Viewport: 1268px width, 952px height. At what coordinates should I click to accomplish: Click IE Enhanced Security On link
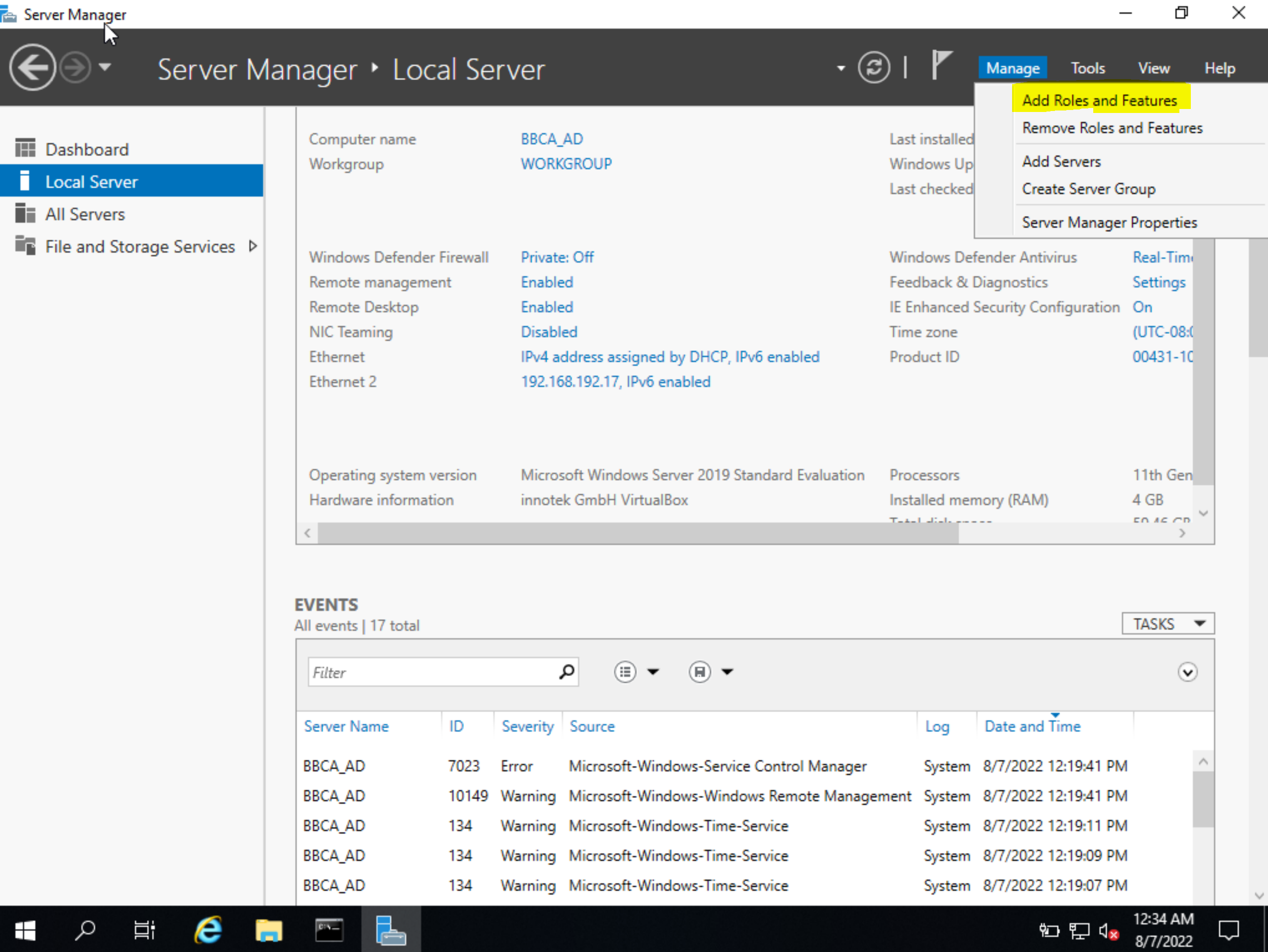click(1142, 307)
